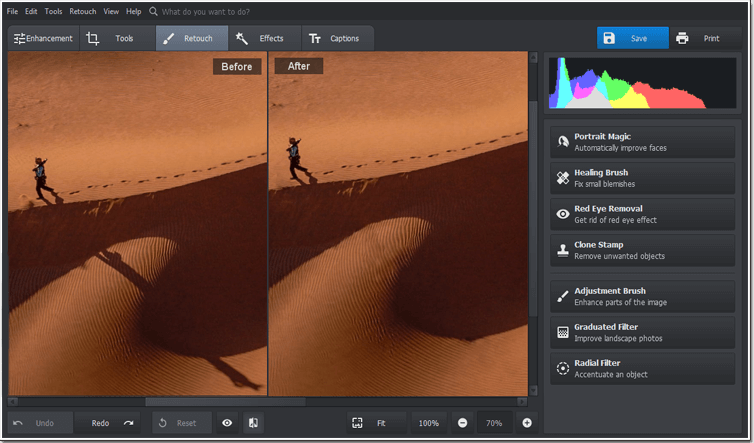Click the Reset button
Viewport: 754px width, 443px height.
coord(182,423)
